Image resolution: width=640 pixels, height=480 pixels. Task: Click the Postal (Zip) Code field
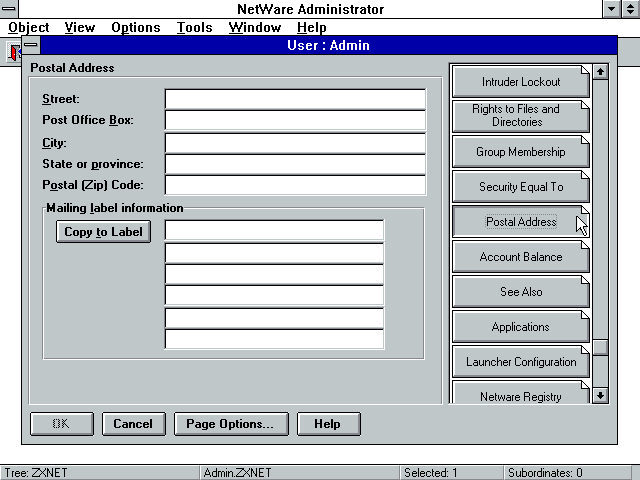coord(295,185)
